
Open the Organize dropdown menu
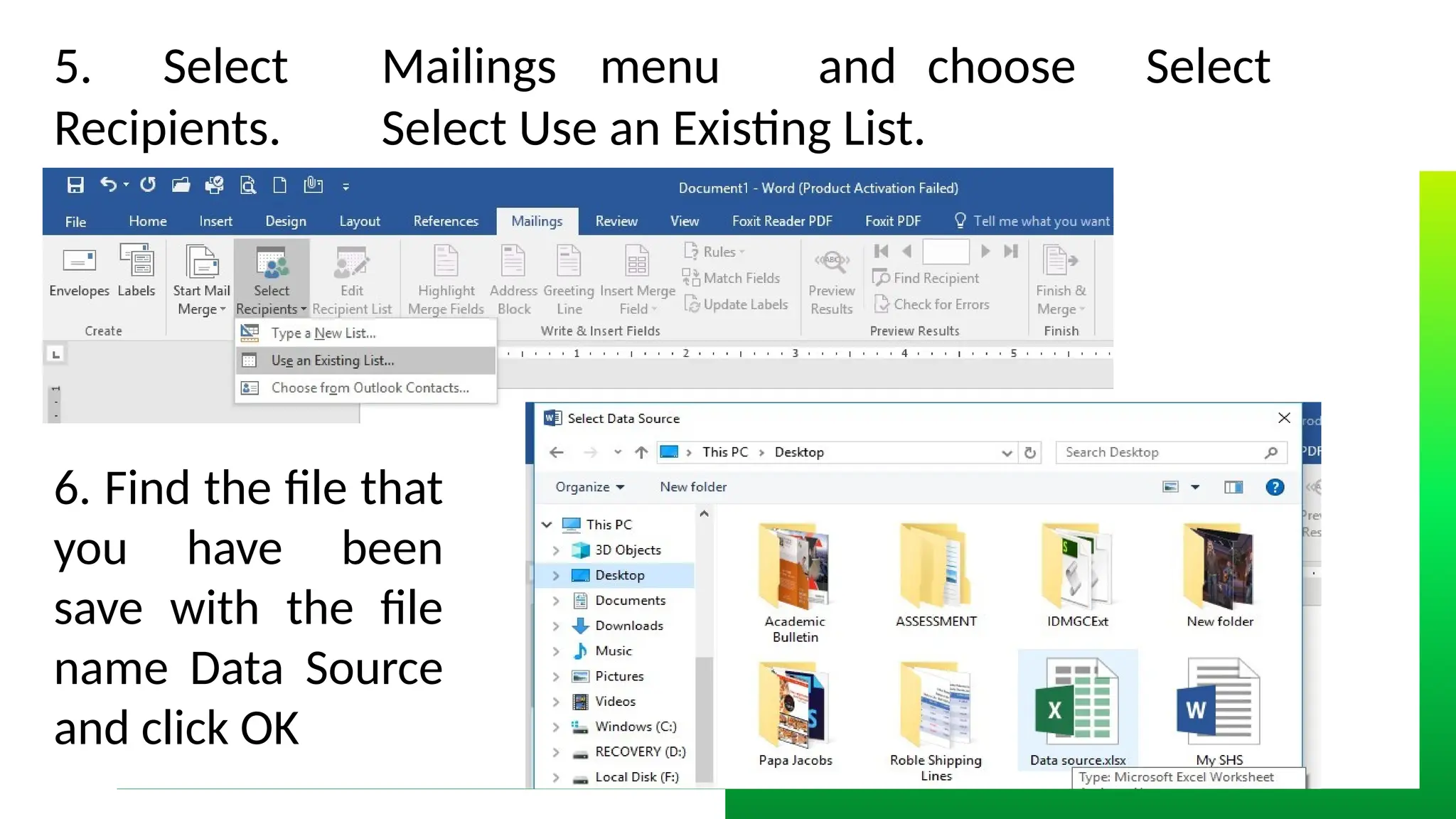pyautogui.click(x=589, y=487)
